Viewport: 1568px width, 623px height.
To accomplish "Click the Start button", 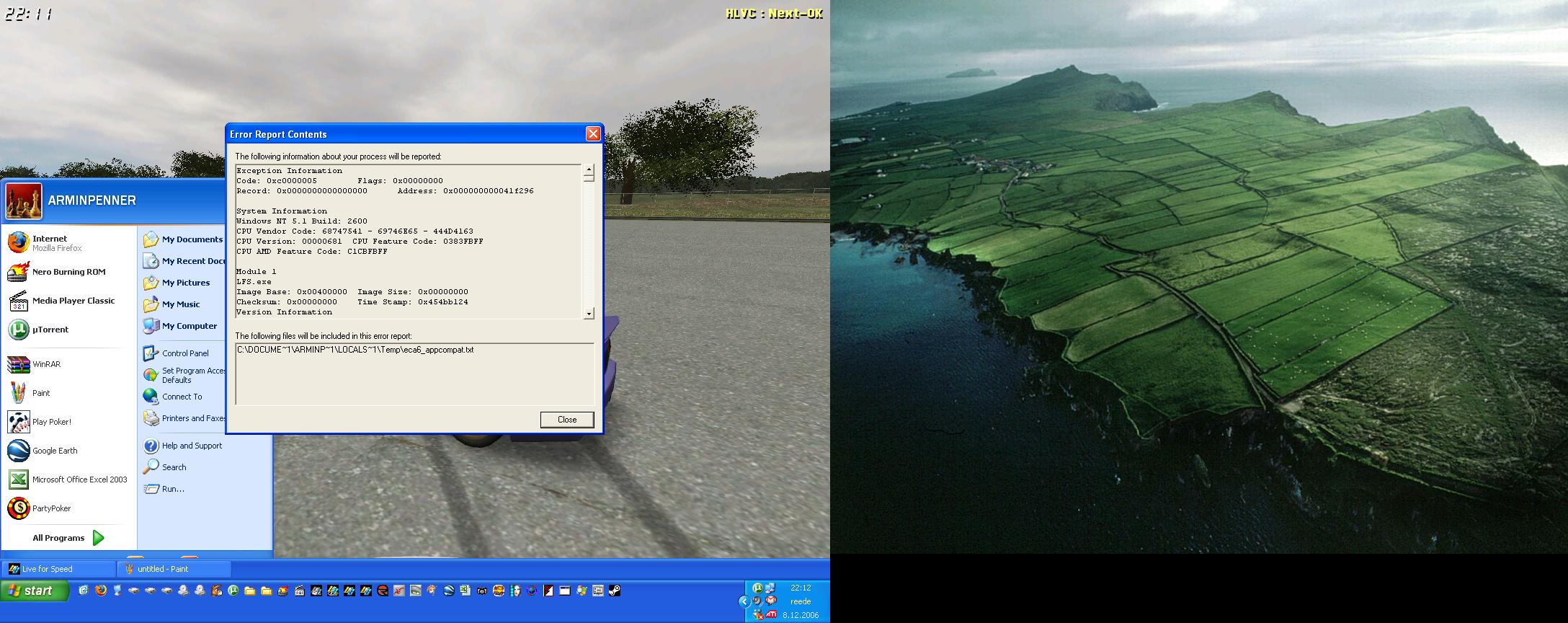I will coord(35,591).
